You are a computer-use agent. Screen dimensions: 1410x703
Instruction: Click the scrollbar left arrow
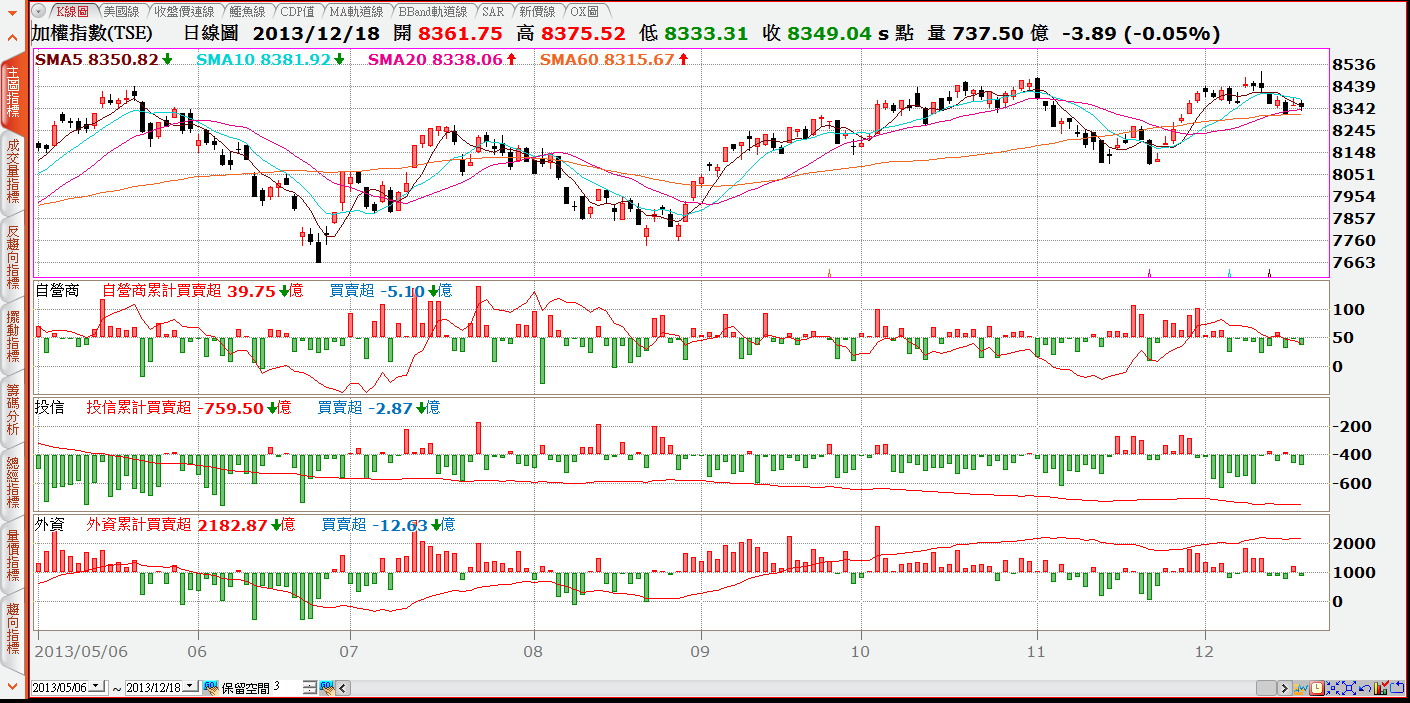coord(343,688)
